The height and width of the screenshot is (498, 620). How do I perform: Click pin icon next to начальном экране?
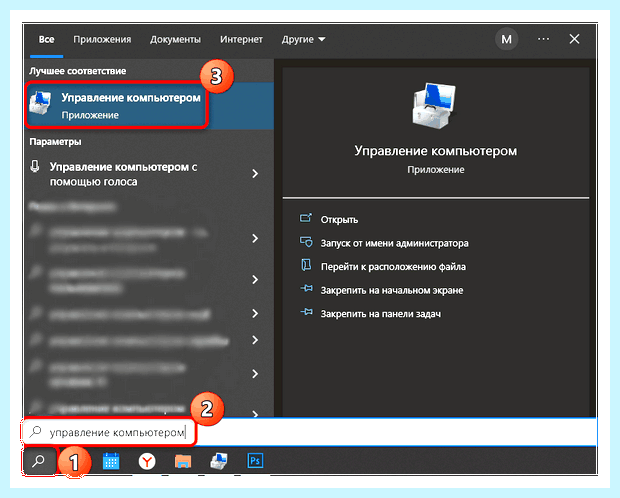306,289
